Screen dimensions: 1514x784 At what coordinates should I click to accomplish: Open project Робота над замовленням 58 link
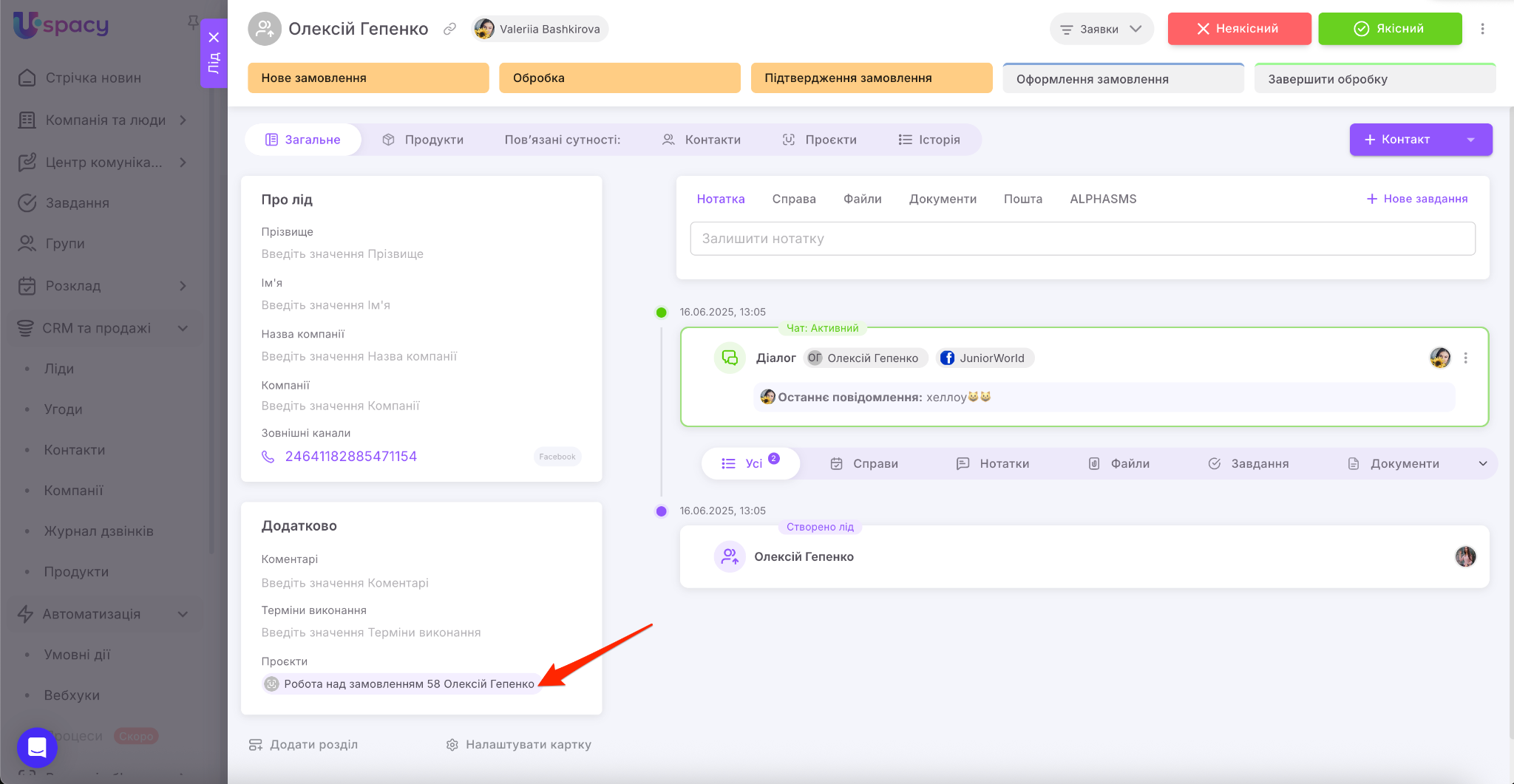(x=409, y=684)
